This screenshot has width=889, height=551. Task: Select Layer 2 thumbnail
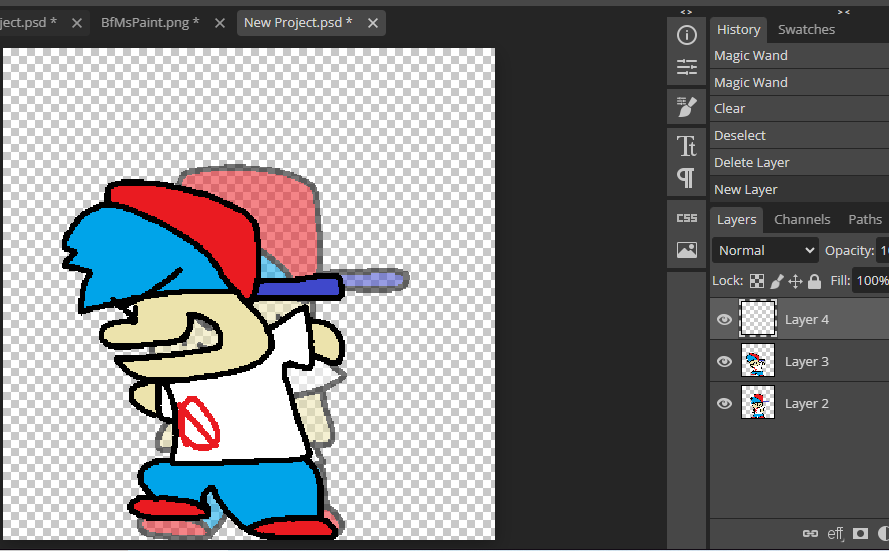pos(758,402)
